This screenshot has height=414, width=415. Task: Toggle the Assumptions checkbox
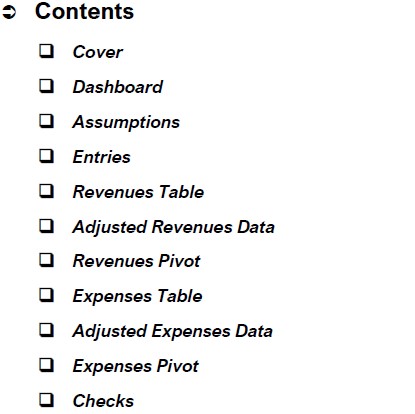[47, 121]
